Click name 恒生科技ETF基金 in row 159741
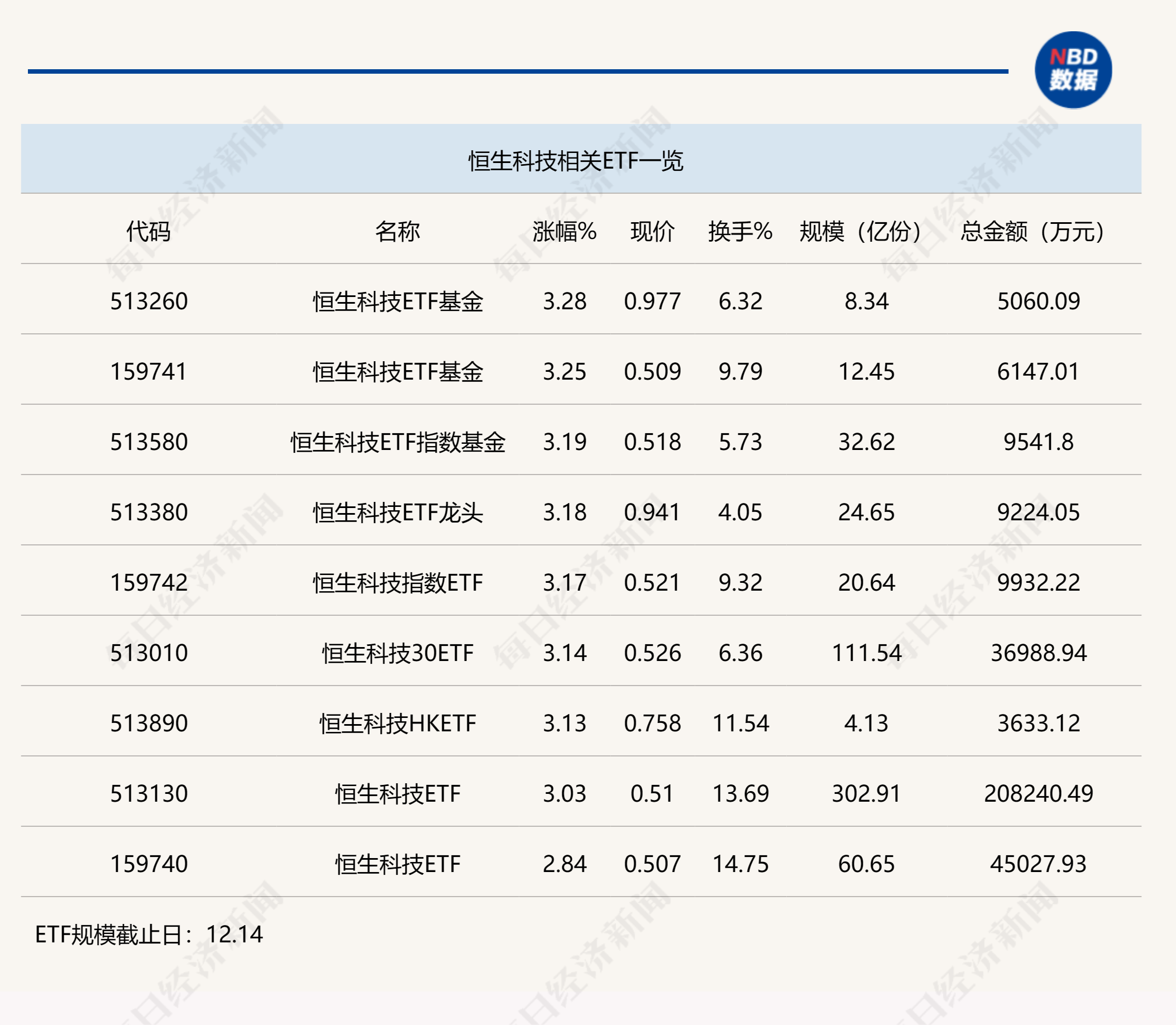1176x1025 pixels. 398,372
